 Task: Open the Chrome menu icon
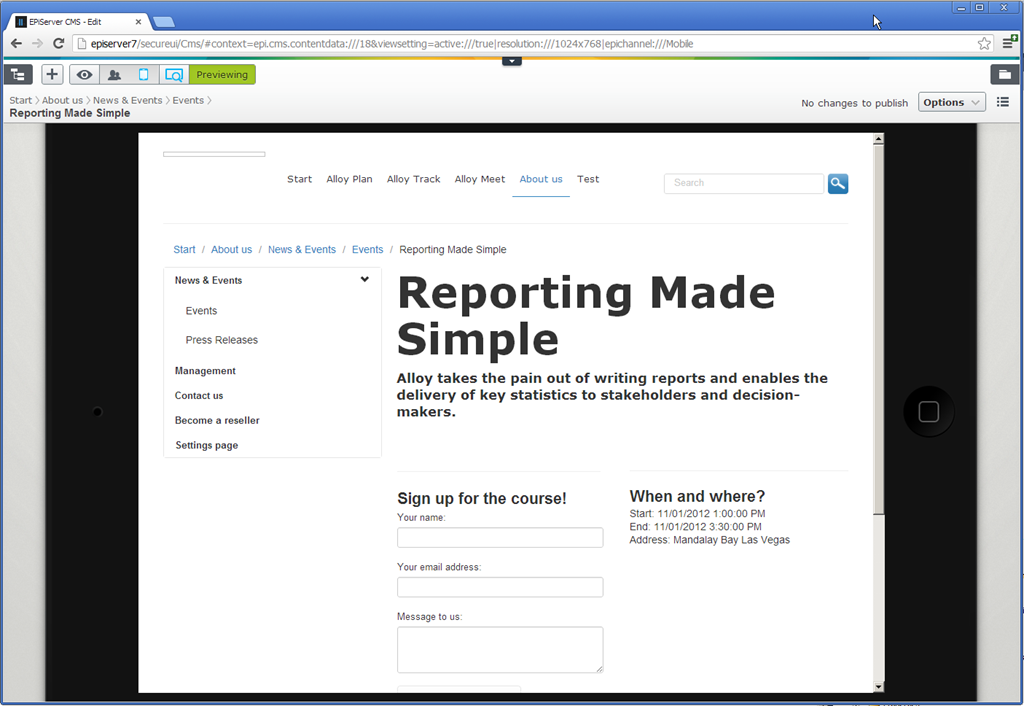(1009, 44)
